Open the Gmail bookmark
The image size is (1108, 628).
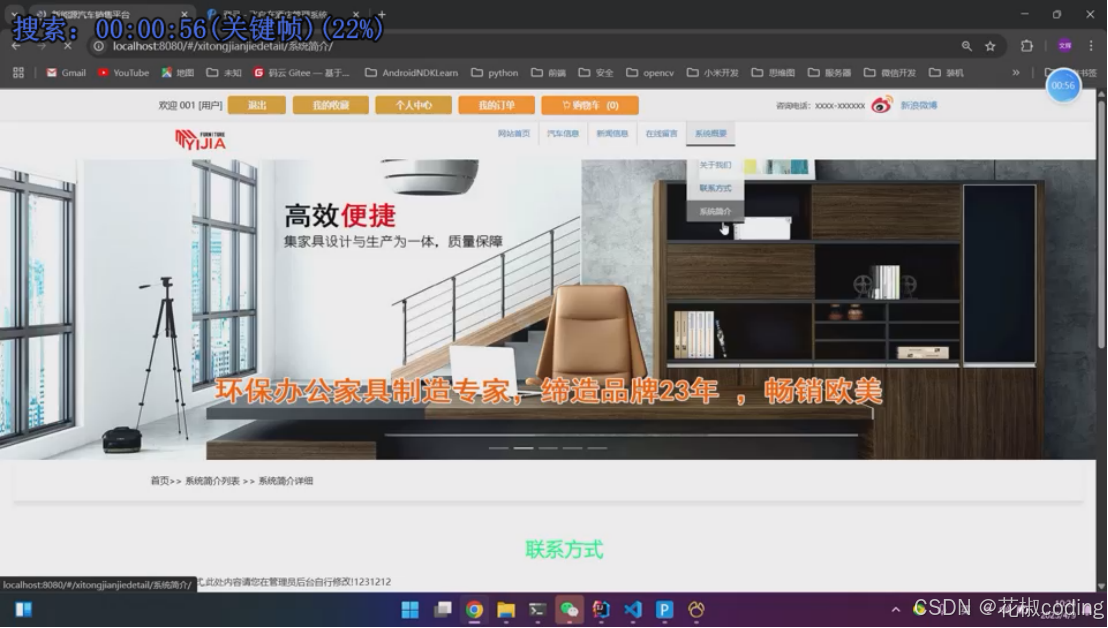click(x=66, y=73)
